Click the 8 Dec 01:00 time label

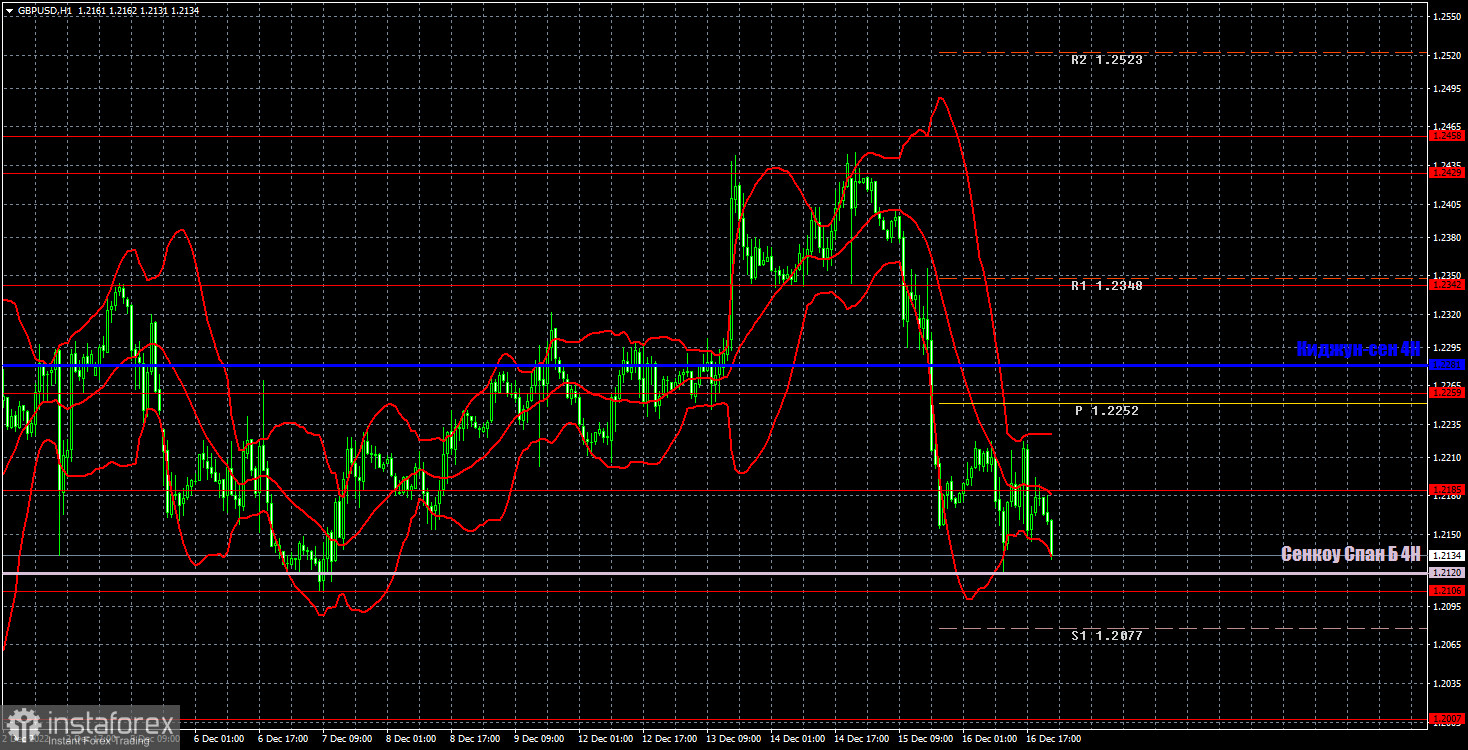pos(411,739)
